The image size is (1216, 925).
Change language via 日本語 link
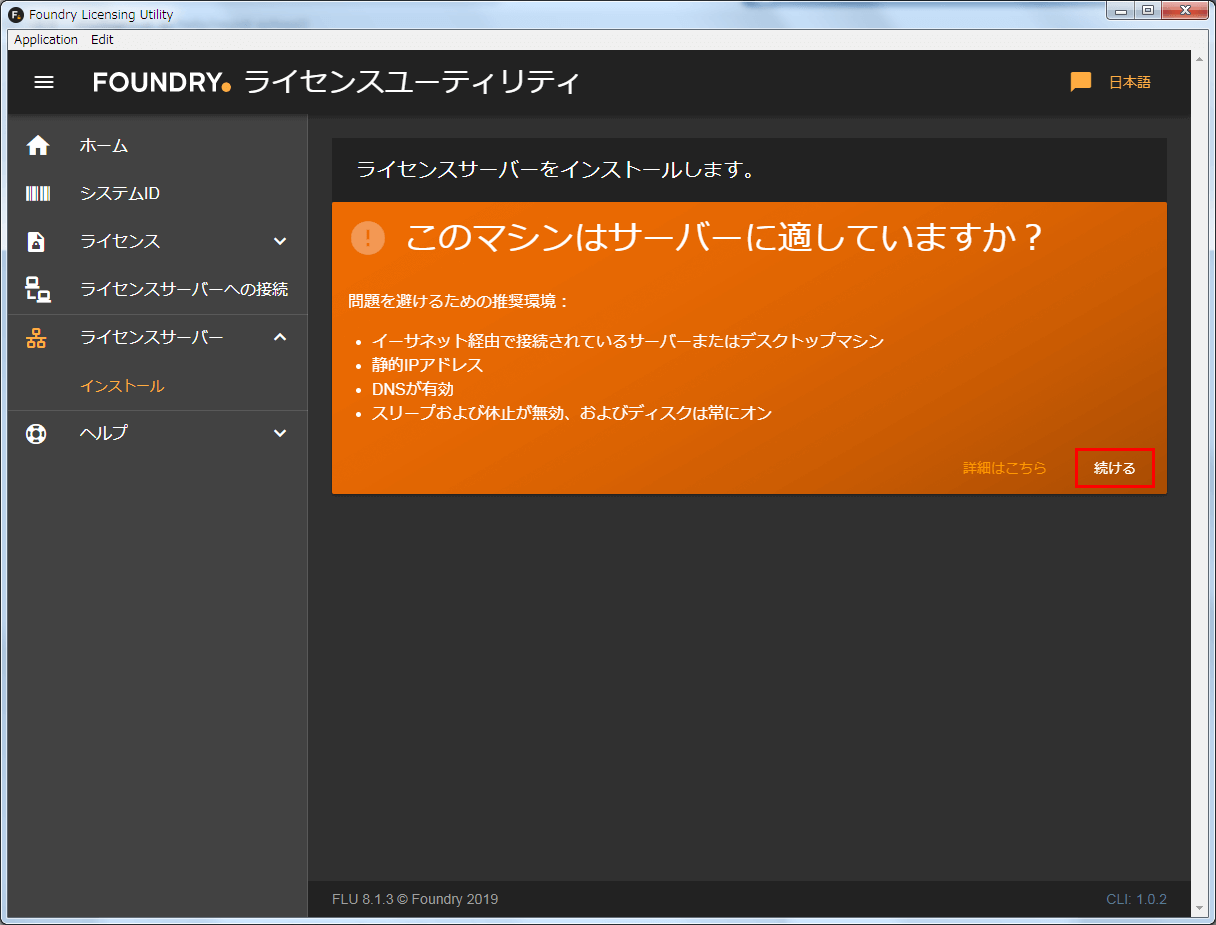click(x=1130, y=82)
